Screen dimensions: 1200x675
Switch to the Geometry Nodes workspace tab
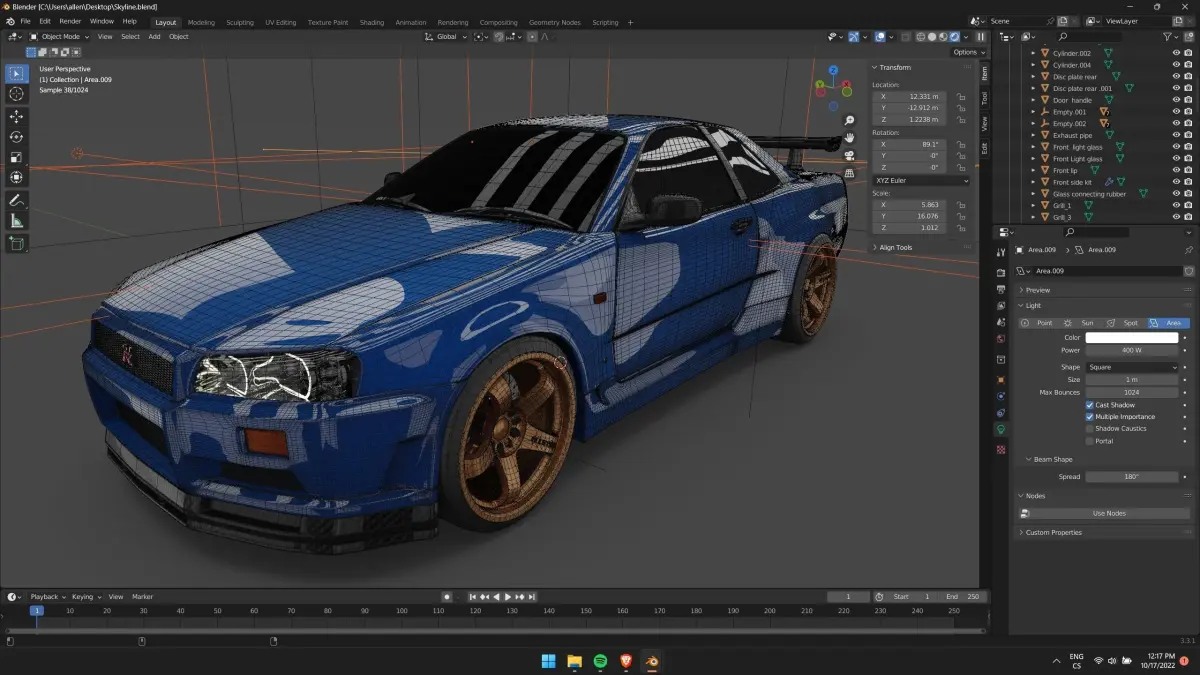(554, 22)
